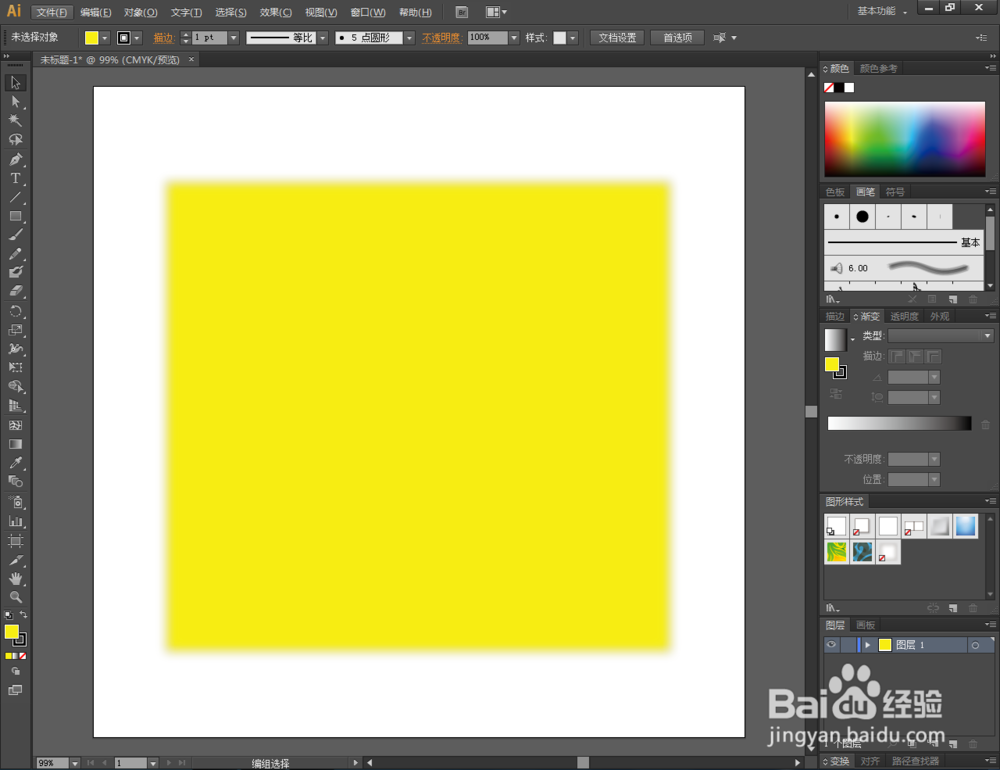Image resolution: width=1000 pixels, height=770 pixels.
Task: Select the Width/Warp tool
Action: tap(15, 349)
